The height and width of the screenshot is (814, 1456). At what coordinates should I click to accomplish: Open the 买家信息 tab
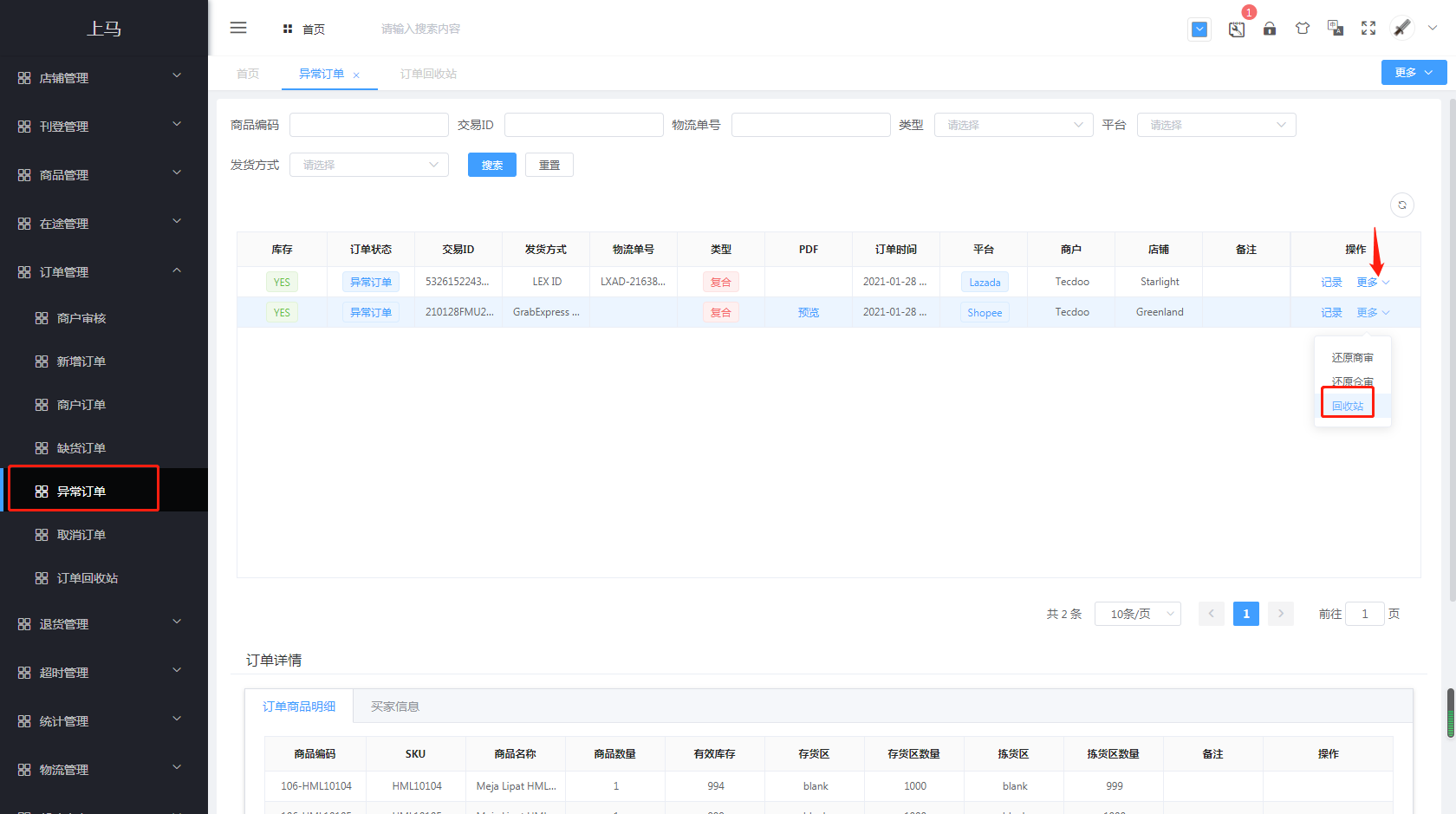pyautogui.click(x=395, y=707)
